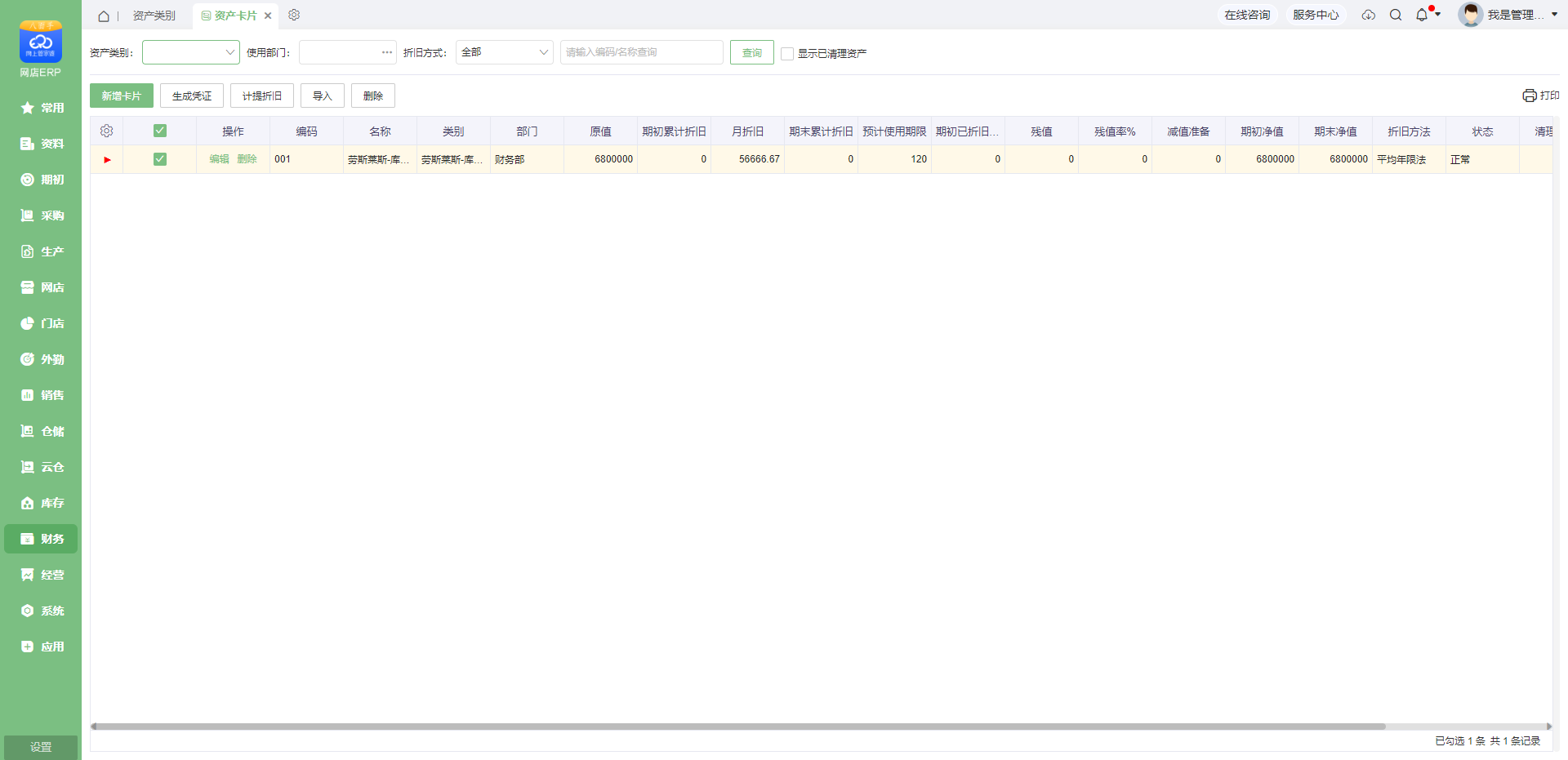The image size is (1568, 760).
Task: Click the 平均年限法 cell
Action: tap(1409, 159)
